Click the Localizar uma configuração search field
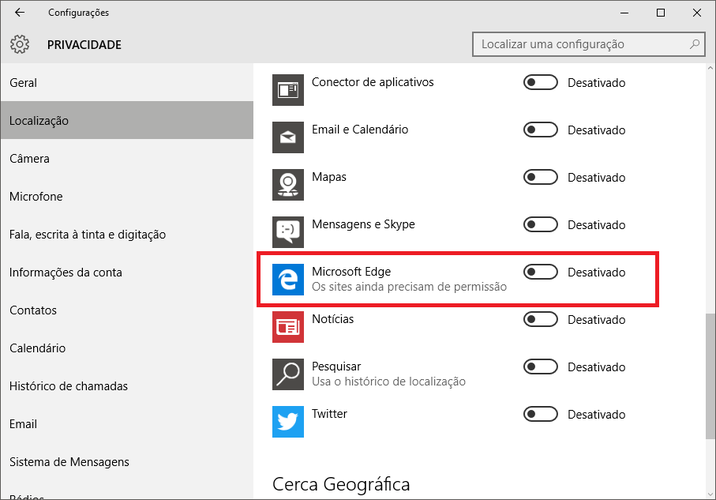The image size is (716, 500). (589, 44)
